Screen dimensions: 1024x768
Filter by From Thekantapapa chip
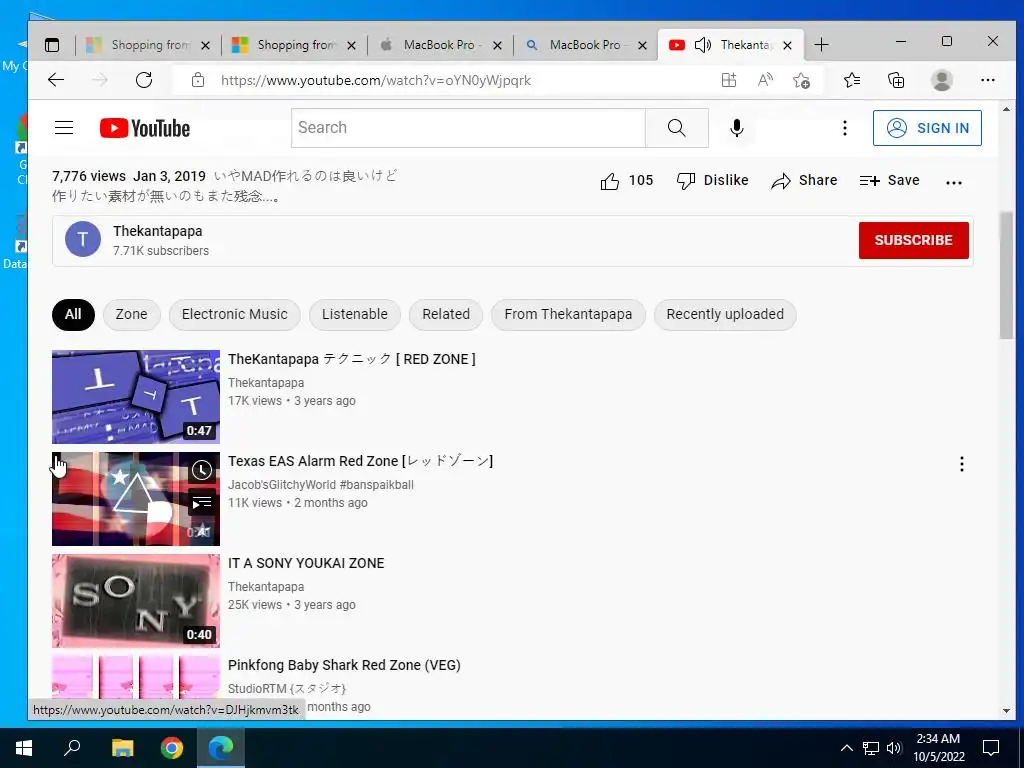point(568,314)
